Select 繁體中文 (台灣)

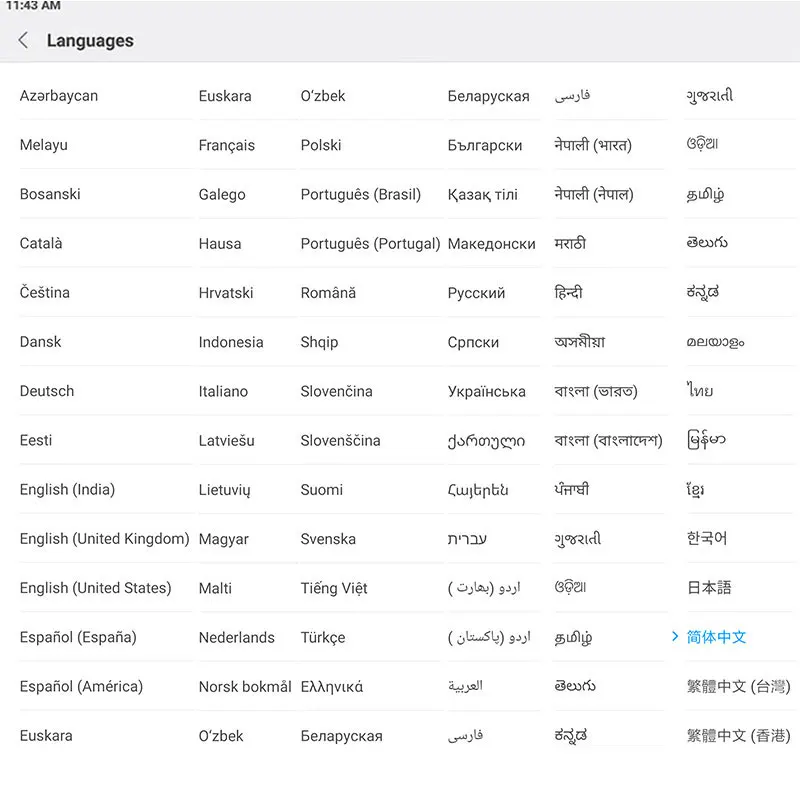(x=737, y=686)
